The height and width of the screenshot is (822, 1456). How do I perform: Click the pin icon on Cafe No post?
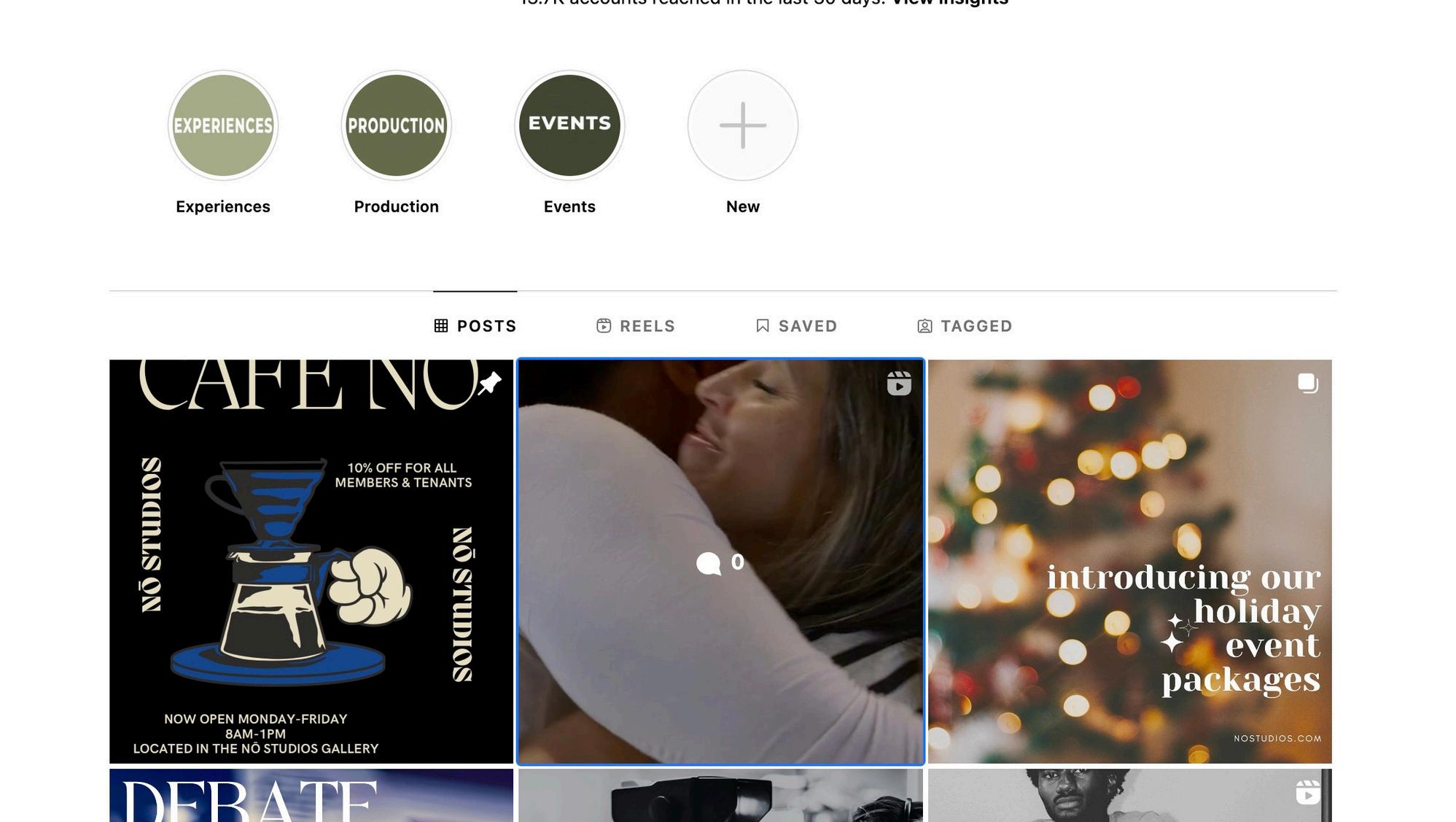click(489, 383)
